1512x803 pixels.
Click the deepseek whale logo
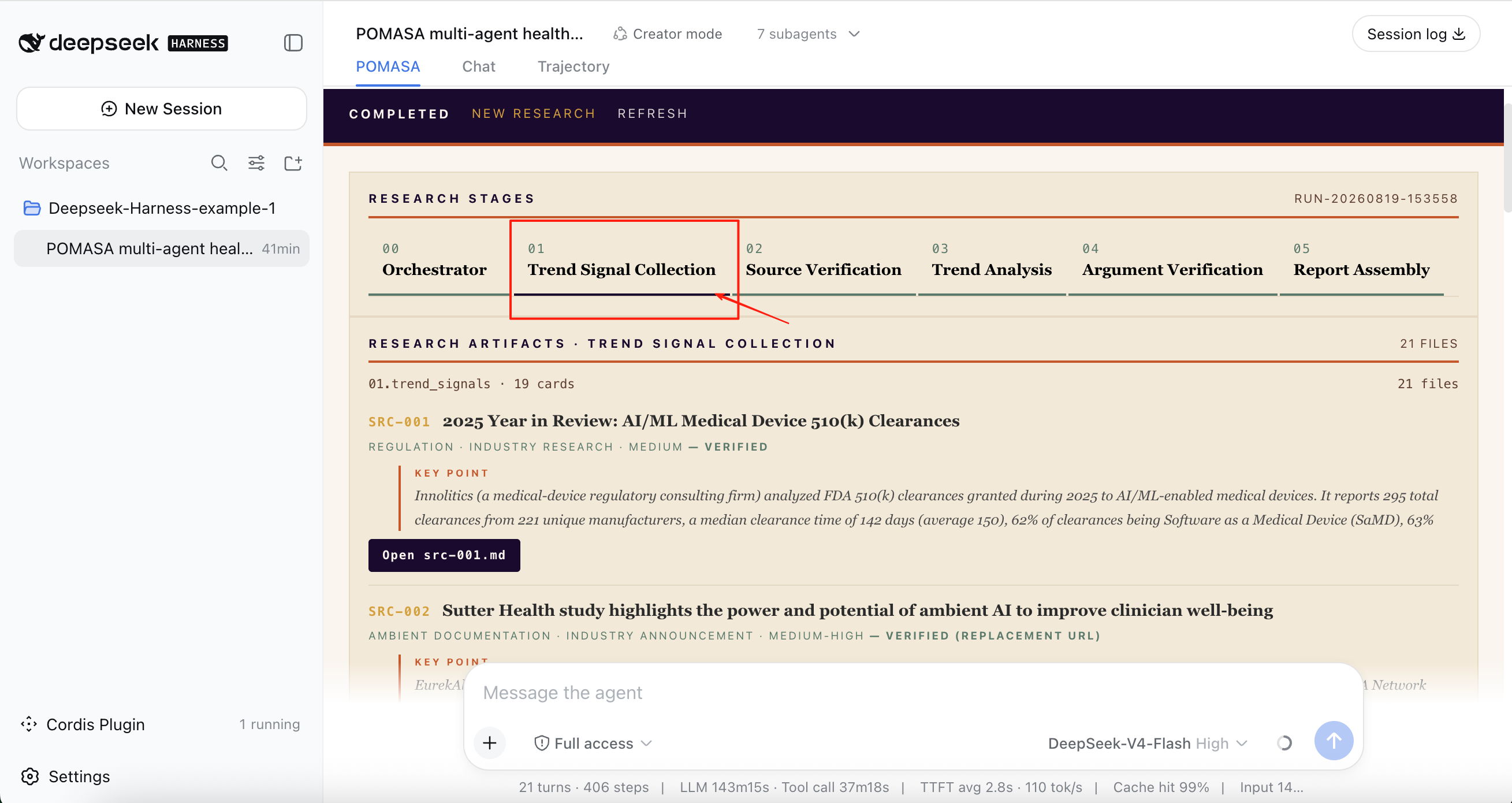coord(32,42)
